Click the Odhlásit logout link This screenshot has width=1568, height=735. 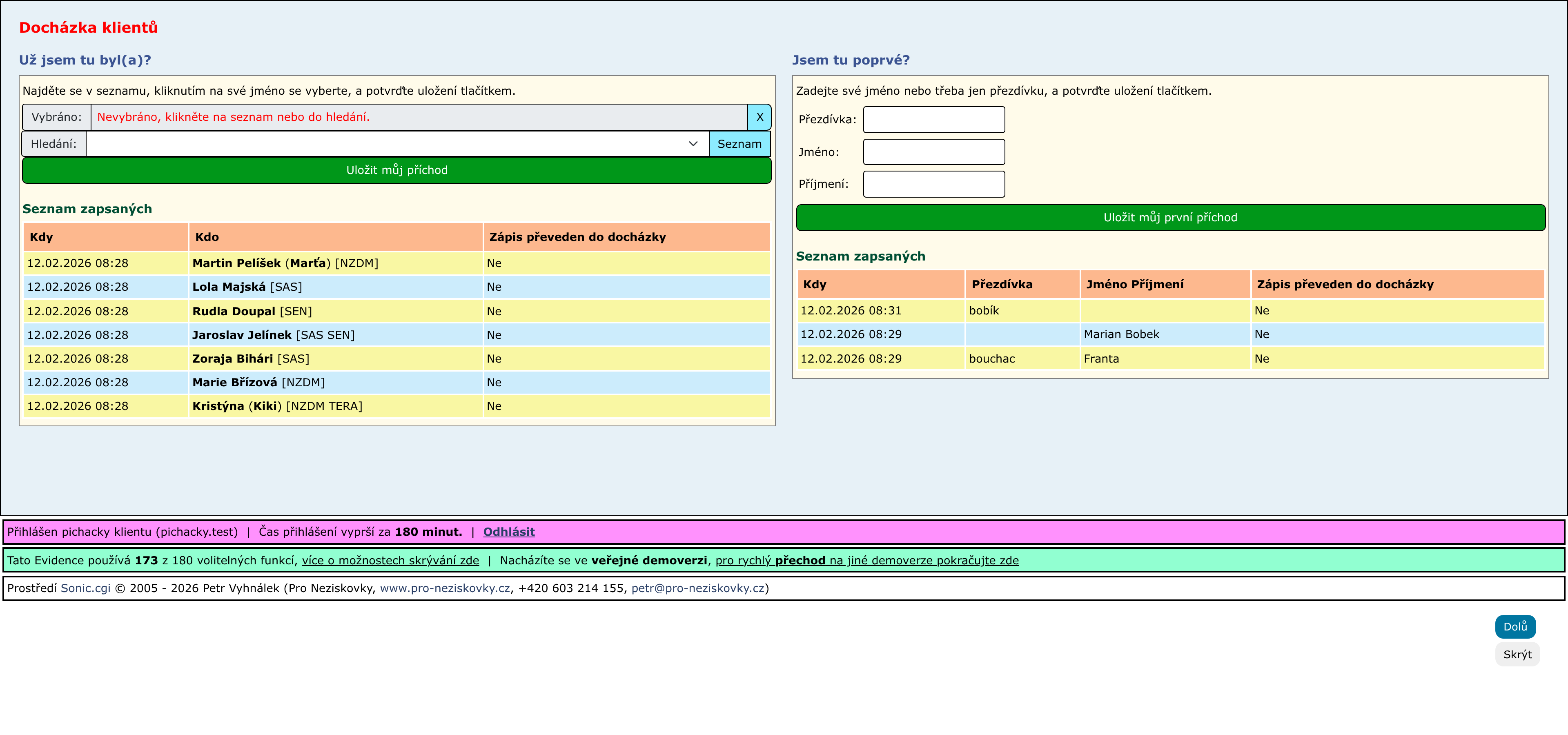point(508,531)
